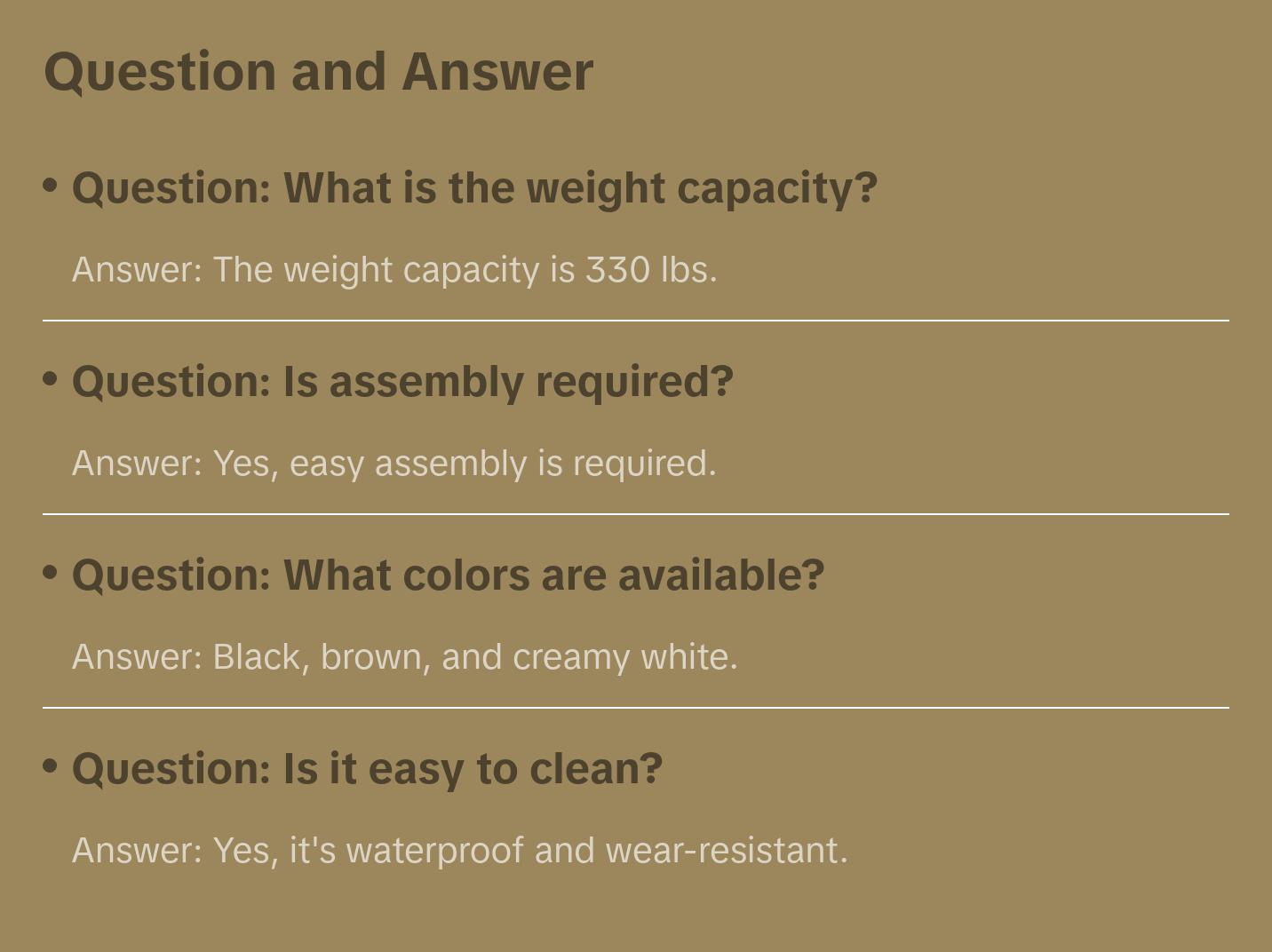Click the bullet before weight capacity question
This screenshot has width=1272, height=952.
[51, 186]
